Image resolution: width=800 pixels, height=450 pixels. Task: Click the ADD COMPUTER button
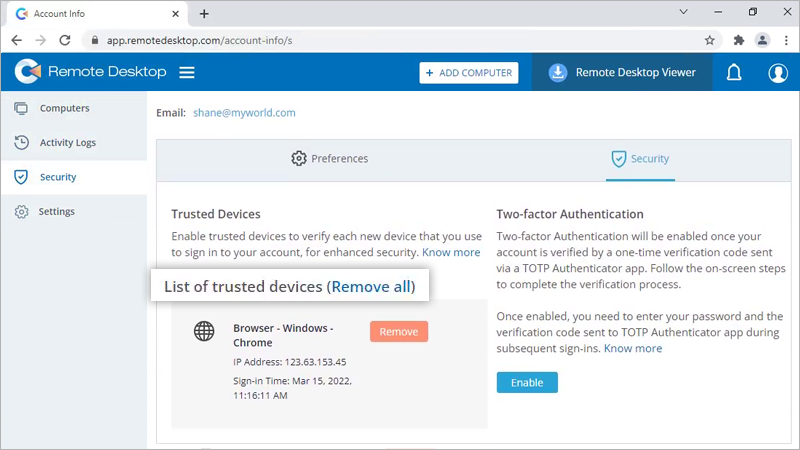pos(469,73)
